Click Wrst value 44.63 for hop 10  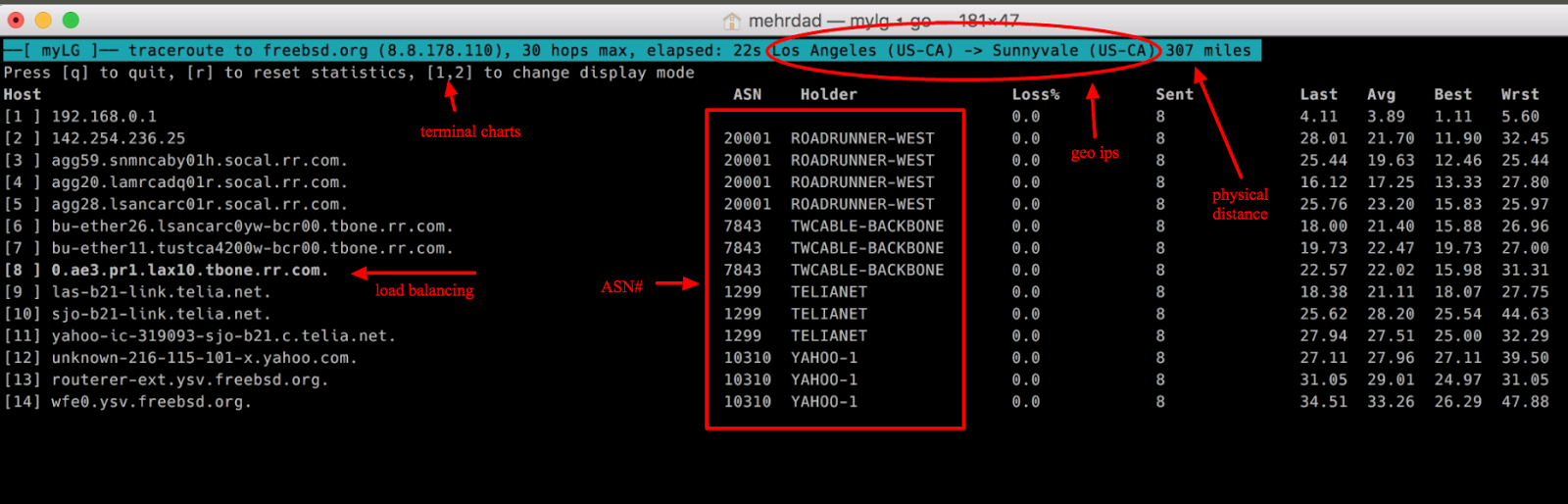[1525, 314]
